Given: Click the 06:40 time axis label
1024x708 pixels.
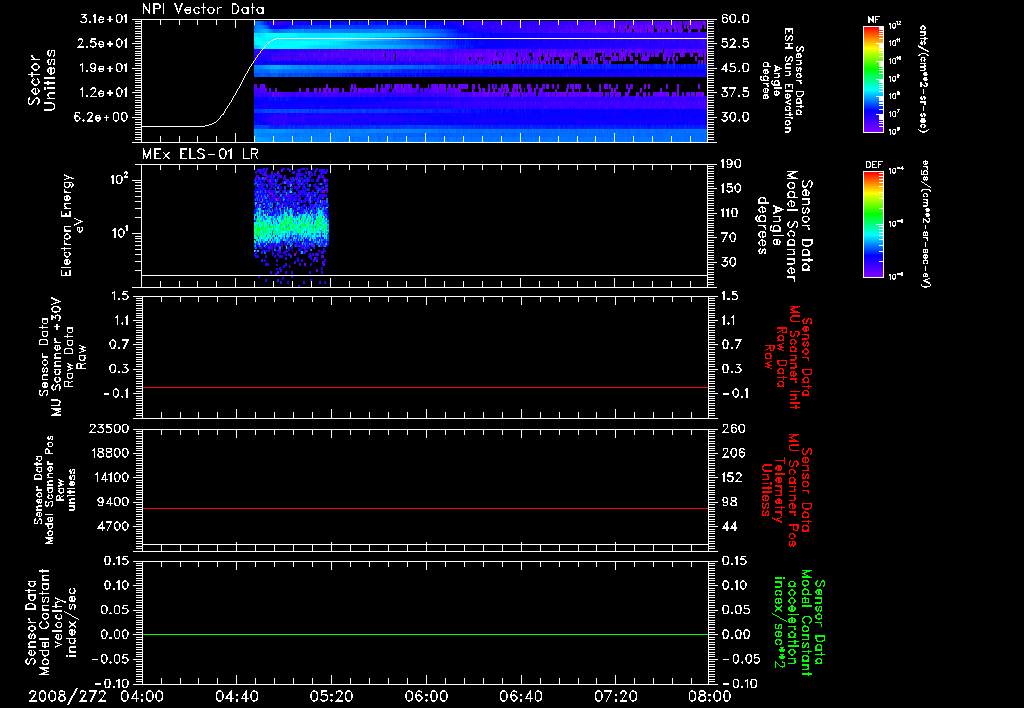Looking at the screenshot, I should pyautogui.click(x=521, y=696).
